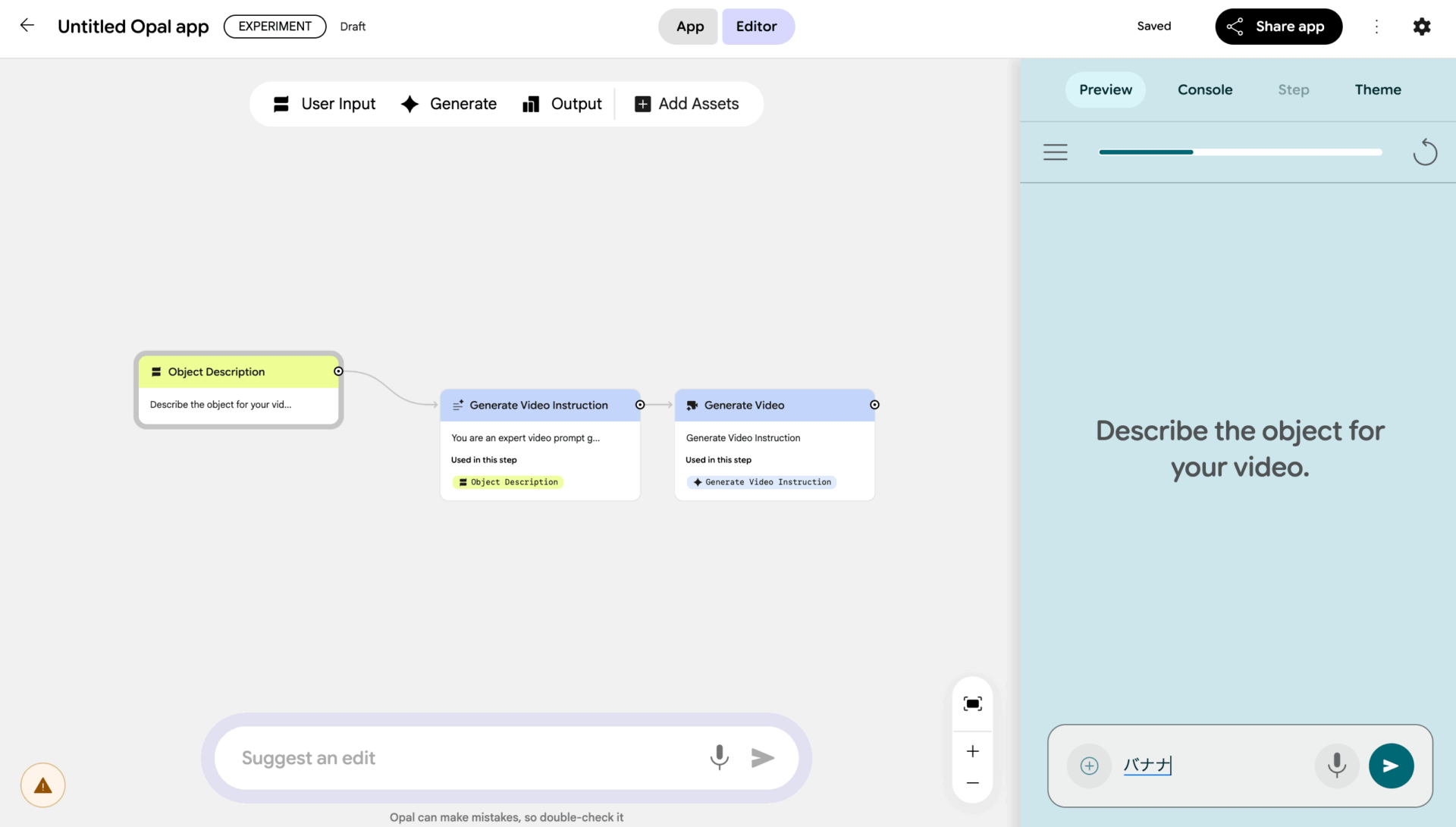The image size is (1456, 827).
Task: Zoom out on canvas with minus icon
Action: (x=972, y=783)
